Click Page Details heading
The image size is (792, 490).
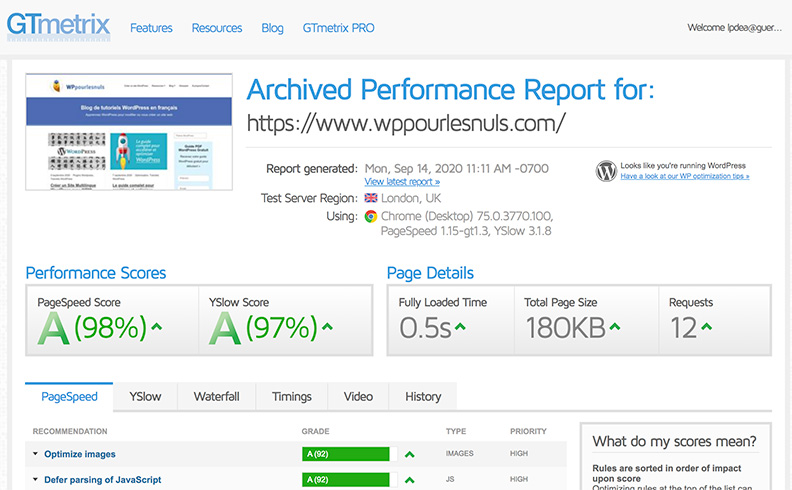(x=430, y=273)
